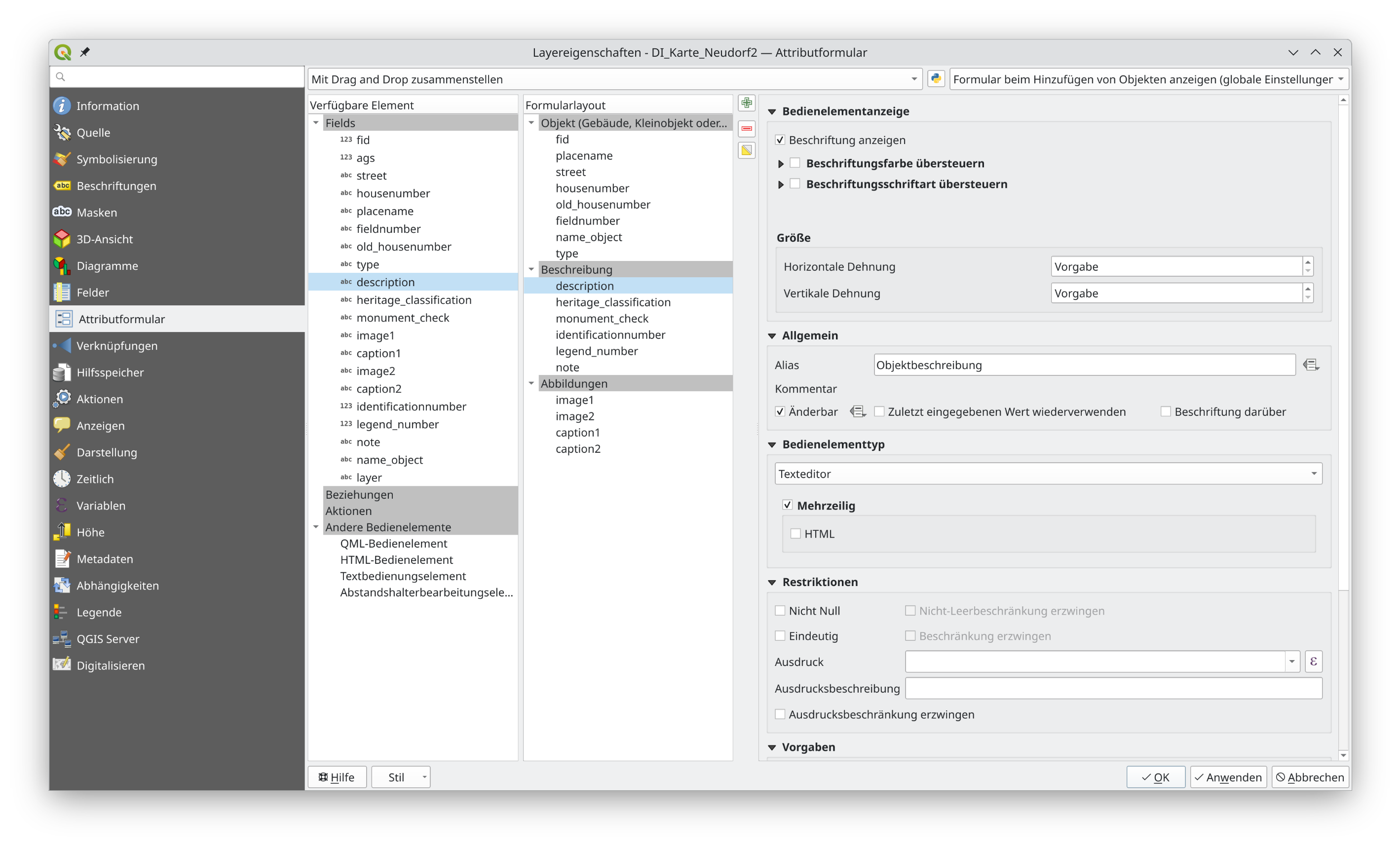Collapse the Abbildungen group in Formularlayout

531,383
